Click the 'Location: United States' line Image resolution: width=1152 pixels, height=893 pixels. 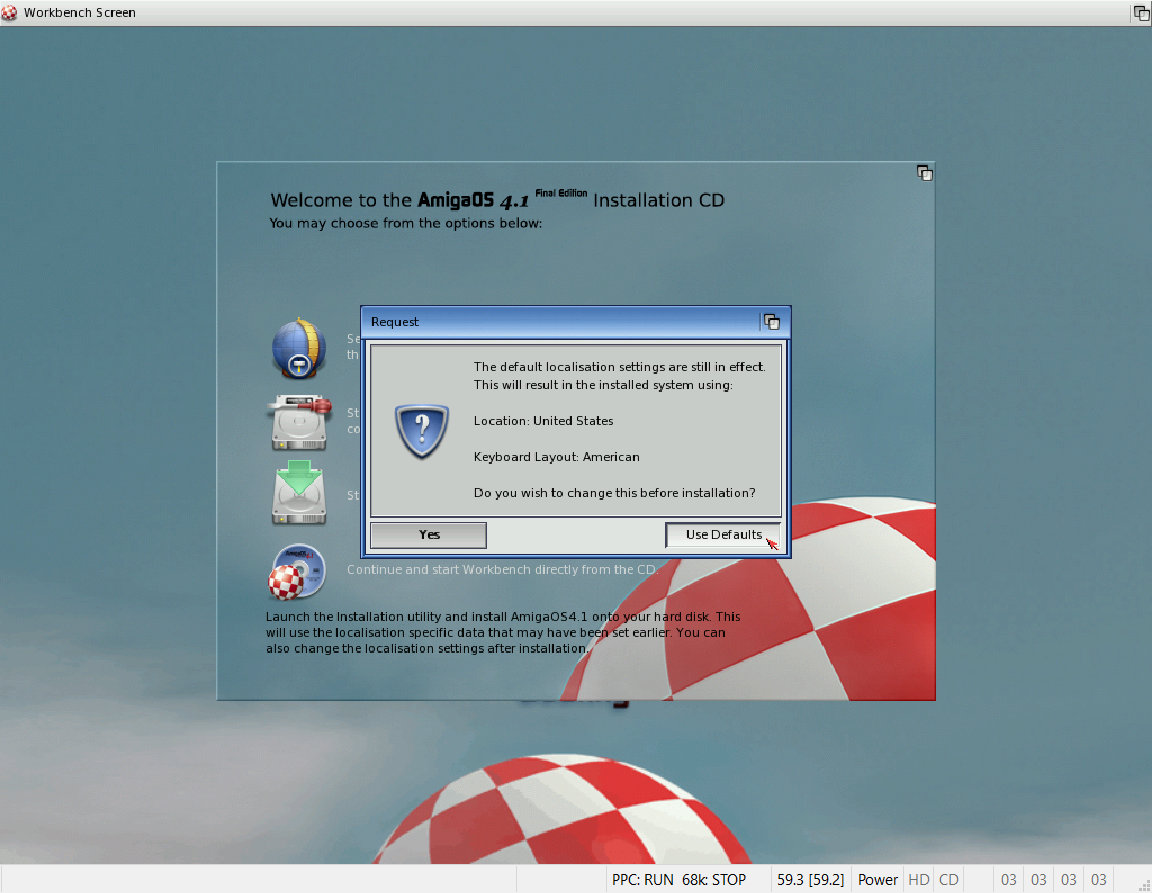coord(543,420)
